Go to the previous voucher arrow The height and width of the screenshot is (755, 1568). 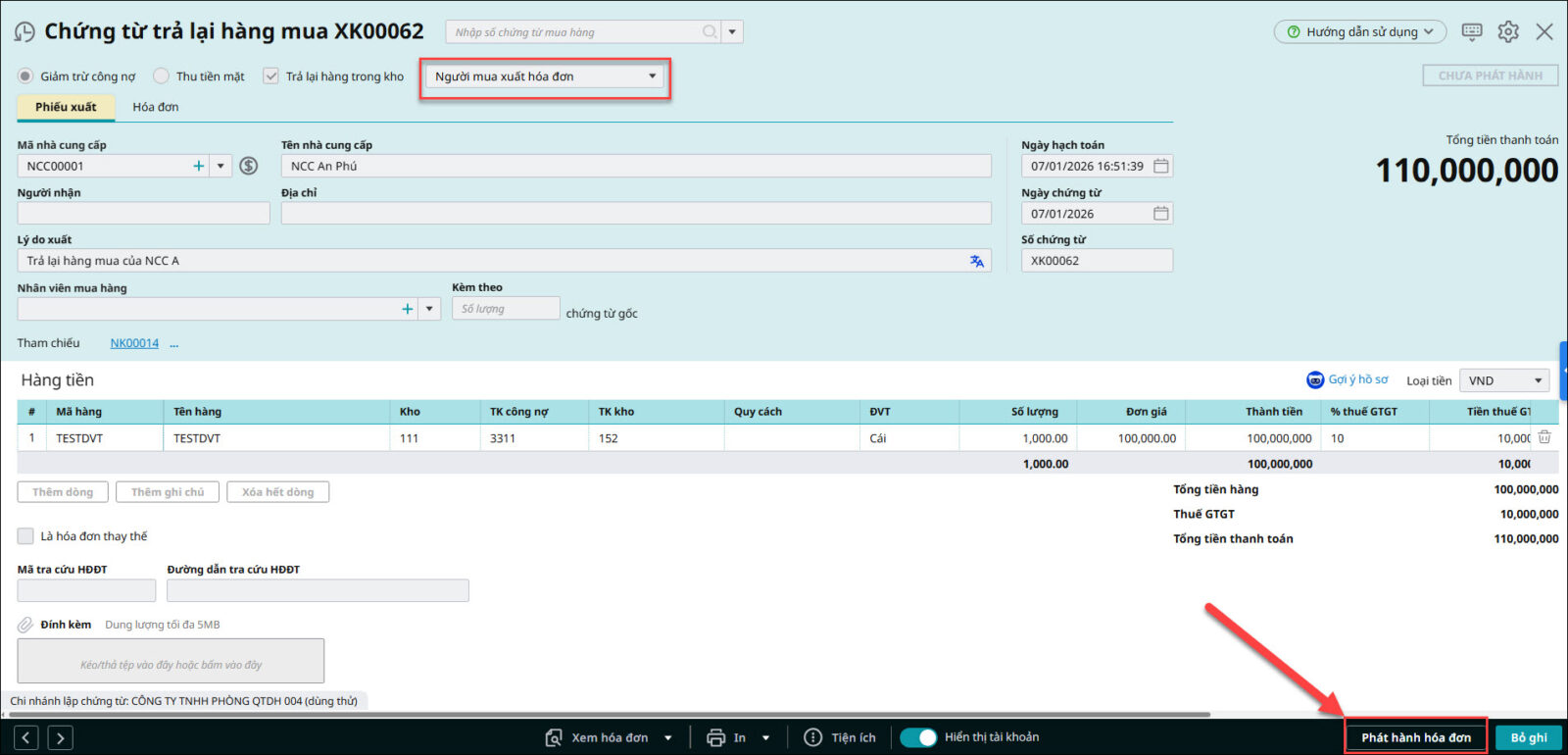coord(26,737)
